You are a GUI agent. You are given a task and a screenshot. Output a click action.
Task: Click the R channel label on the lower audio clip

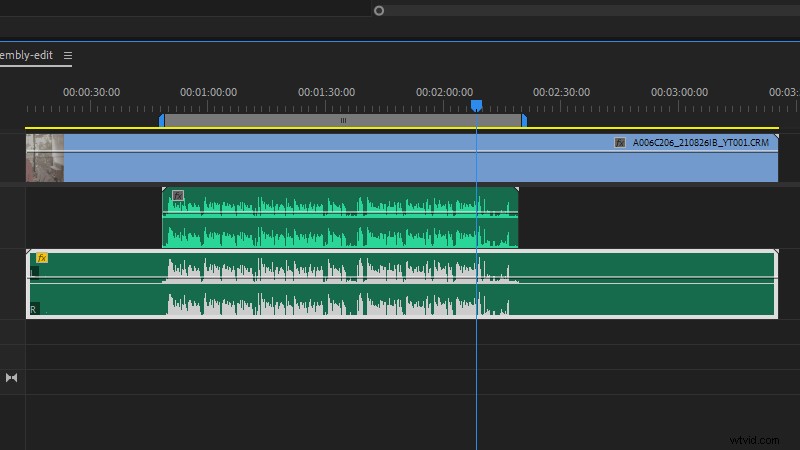[x=34, y=309]
